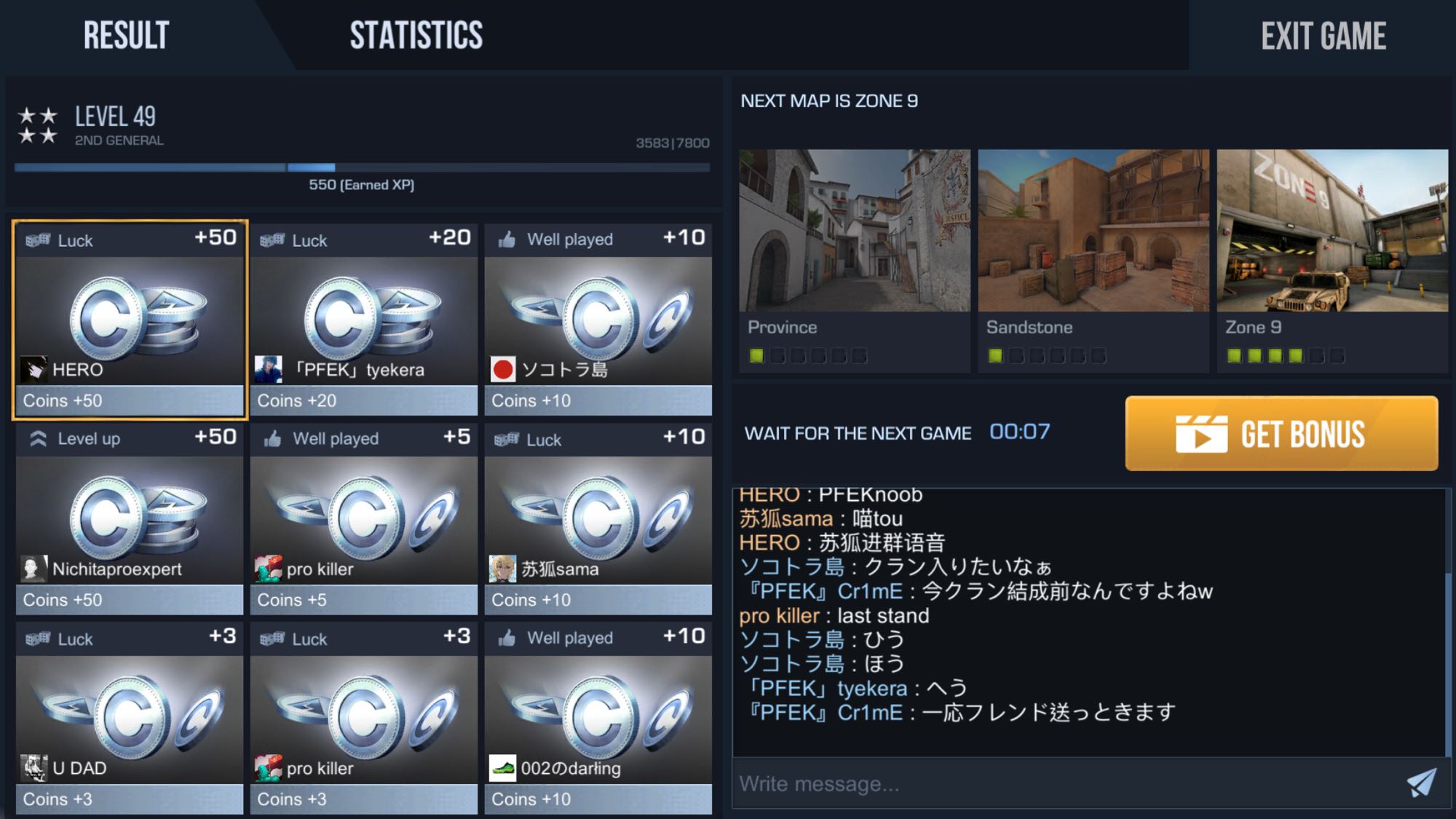Click tyekera's player avatar
This screenshot has height=819, width=1456.
click(268, 369)
